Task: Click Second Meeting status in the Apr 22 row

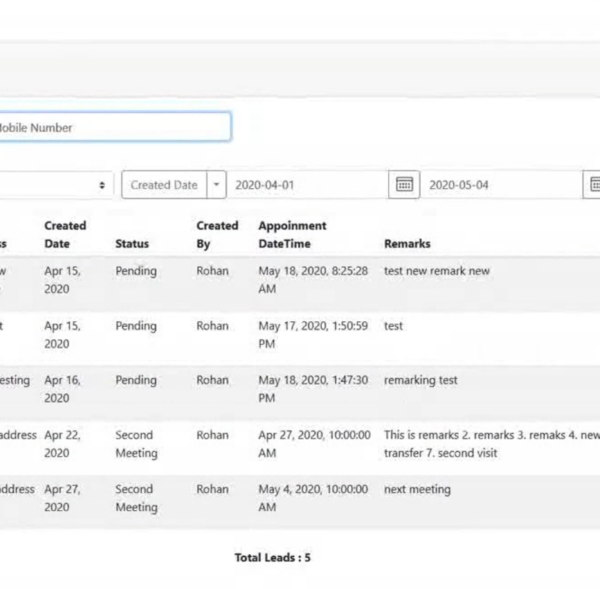Action: (x=136, y=444)
